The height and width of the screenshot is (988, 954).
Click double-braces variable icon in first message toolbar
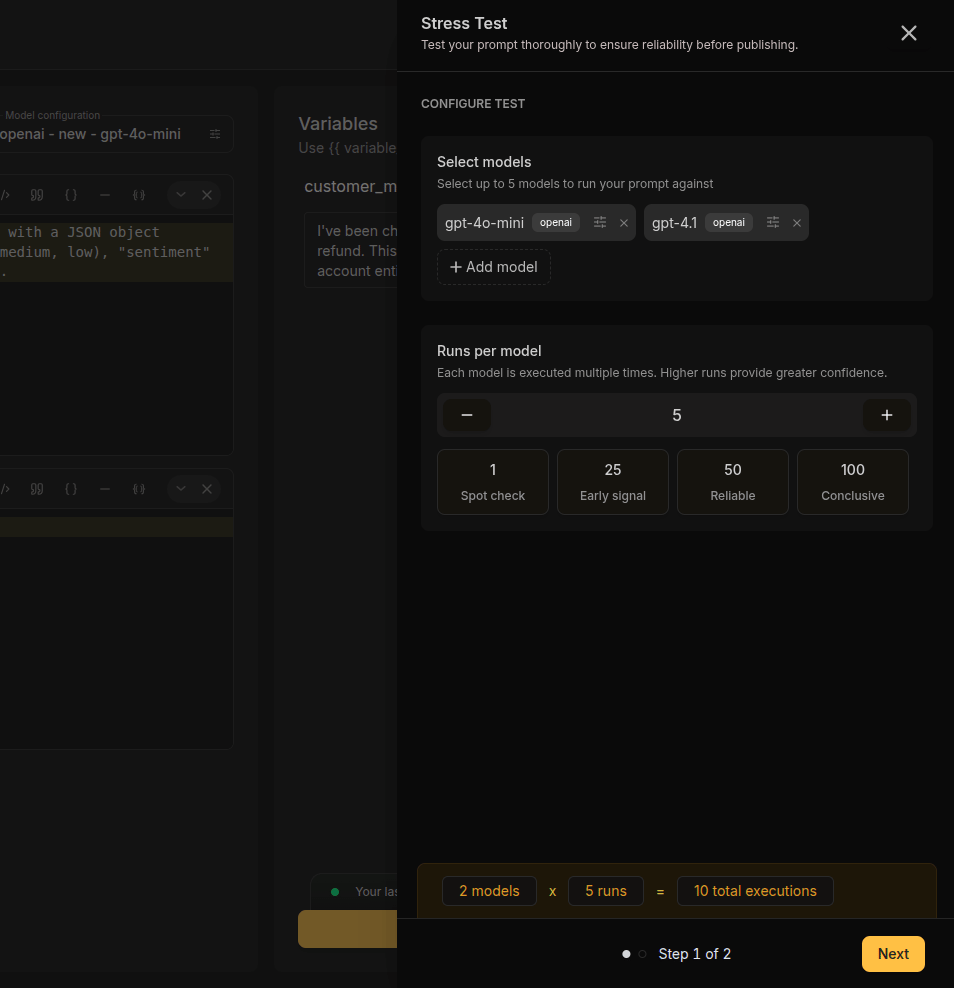[x=139, y=195]
